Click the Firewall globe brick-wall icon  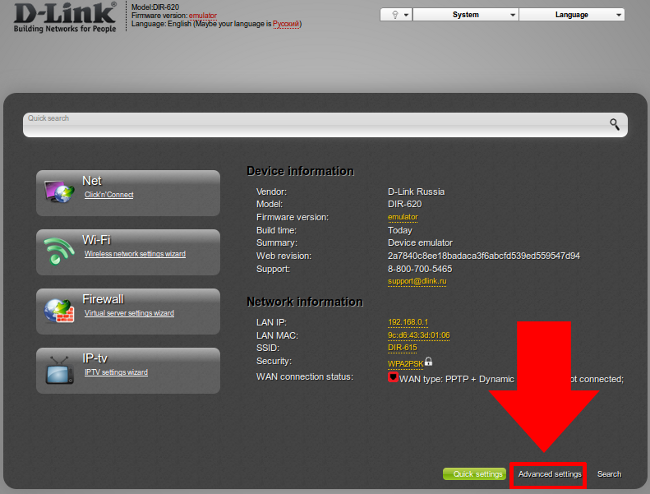(59, 311)
